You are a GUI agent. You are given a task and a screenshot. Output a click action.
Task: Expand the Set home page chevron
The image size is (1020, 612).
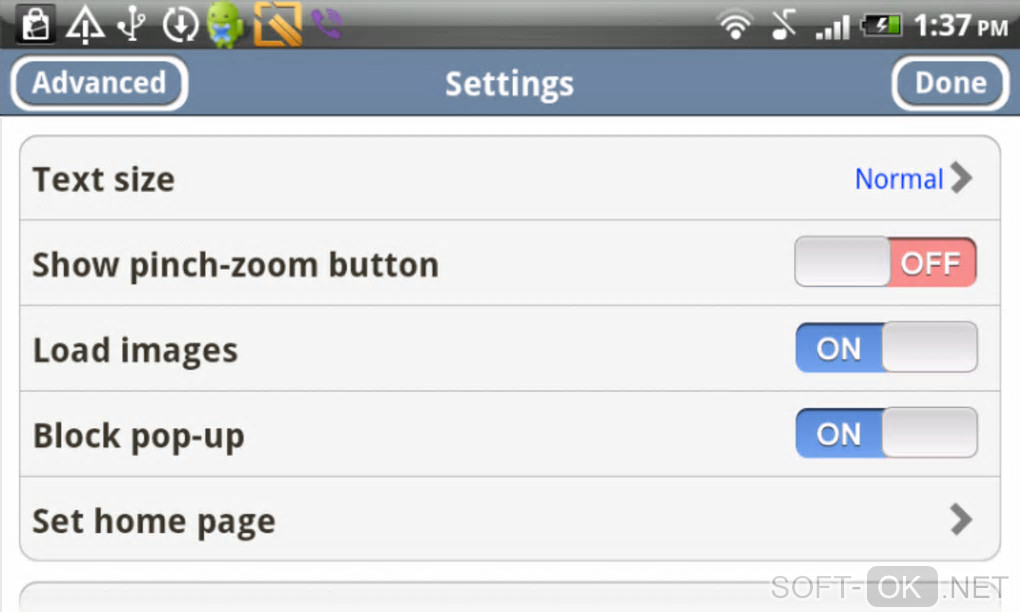[961, 519]
